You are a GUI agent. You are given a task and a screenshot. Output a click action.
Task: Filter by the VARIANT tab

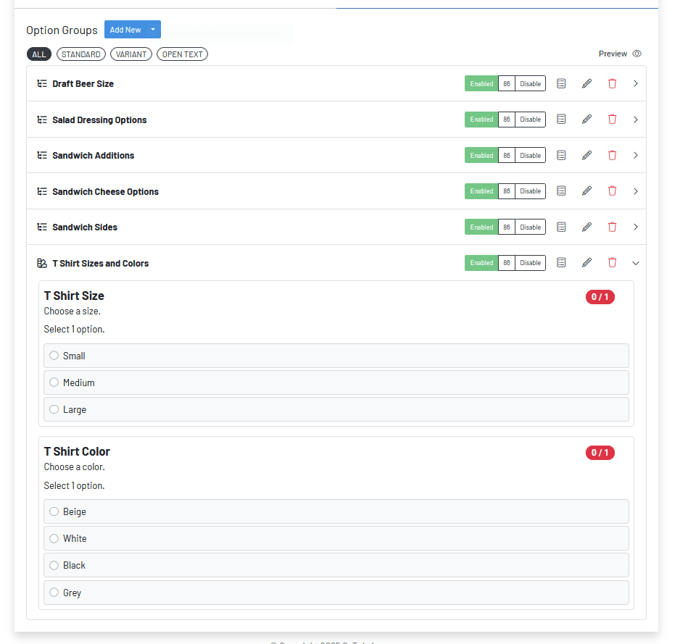pyautogui.click(x=131, y=54)
